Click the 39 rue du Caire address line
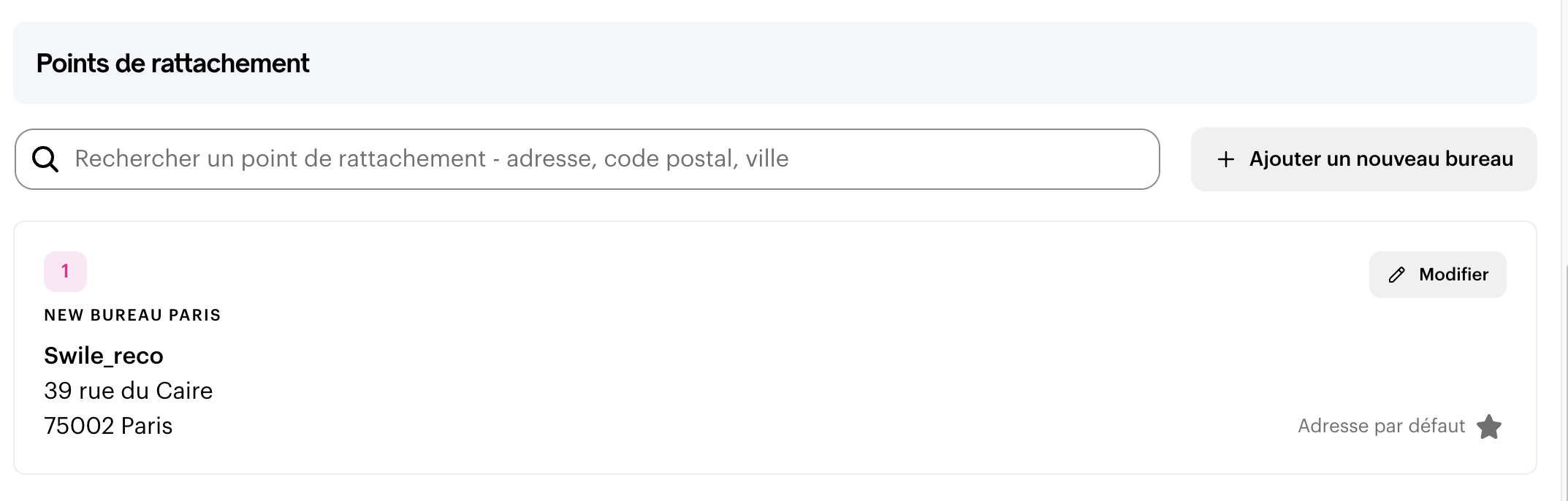 pos(129,391)
